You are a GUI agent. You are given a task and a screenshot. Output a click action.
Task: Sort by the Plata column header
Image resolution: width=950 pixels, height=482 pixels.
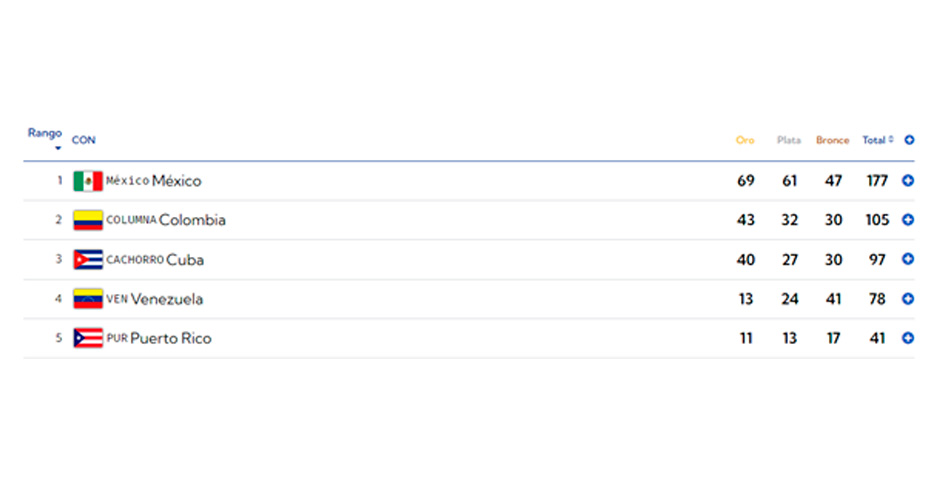789,140
